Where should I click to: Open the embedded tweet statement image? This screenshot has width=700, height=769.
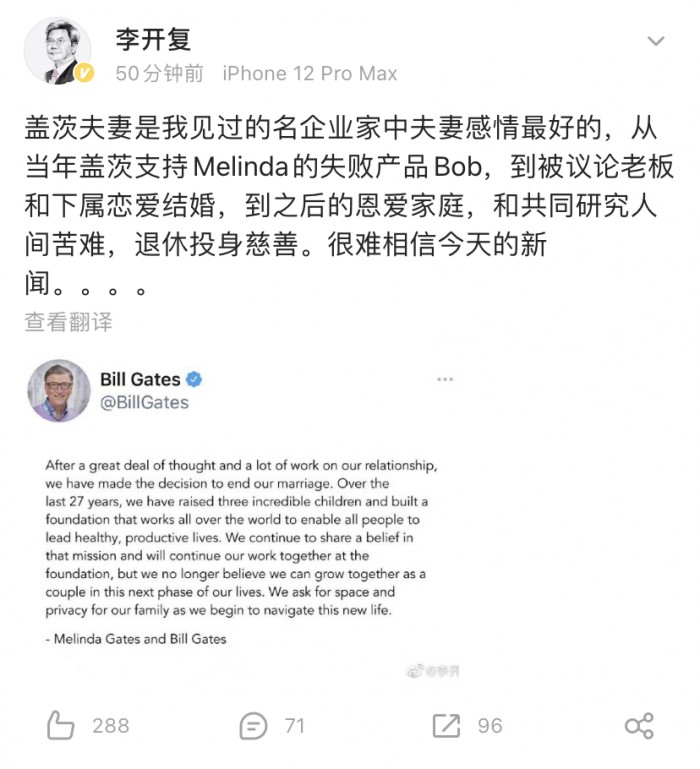point(240,552)
